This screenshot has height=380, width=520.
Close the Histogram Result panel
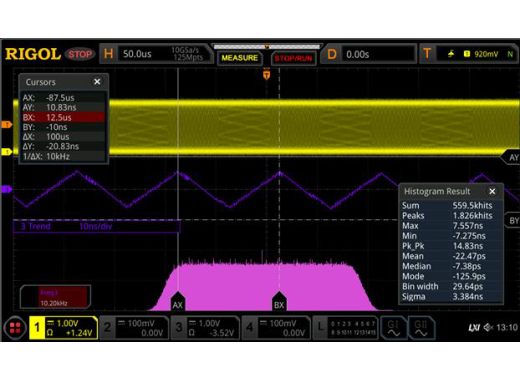(492, 191)
